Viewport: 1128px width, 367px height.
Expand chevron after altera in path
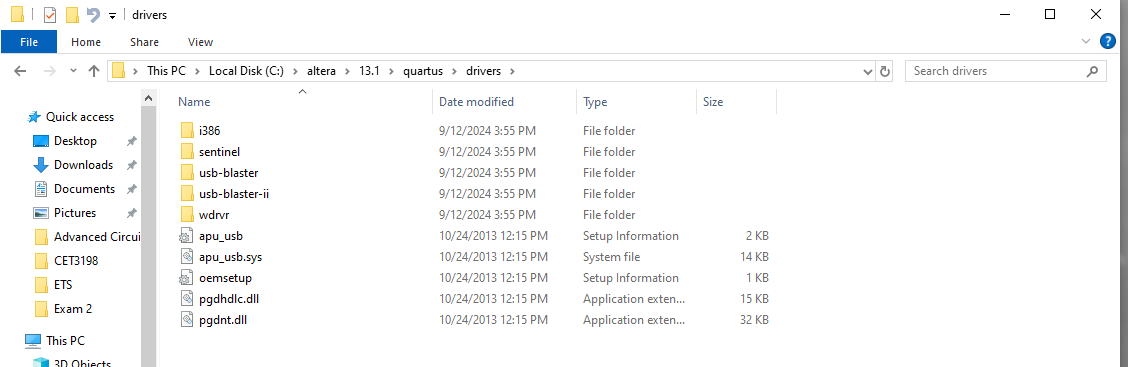click(x=347, y=71)
